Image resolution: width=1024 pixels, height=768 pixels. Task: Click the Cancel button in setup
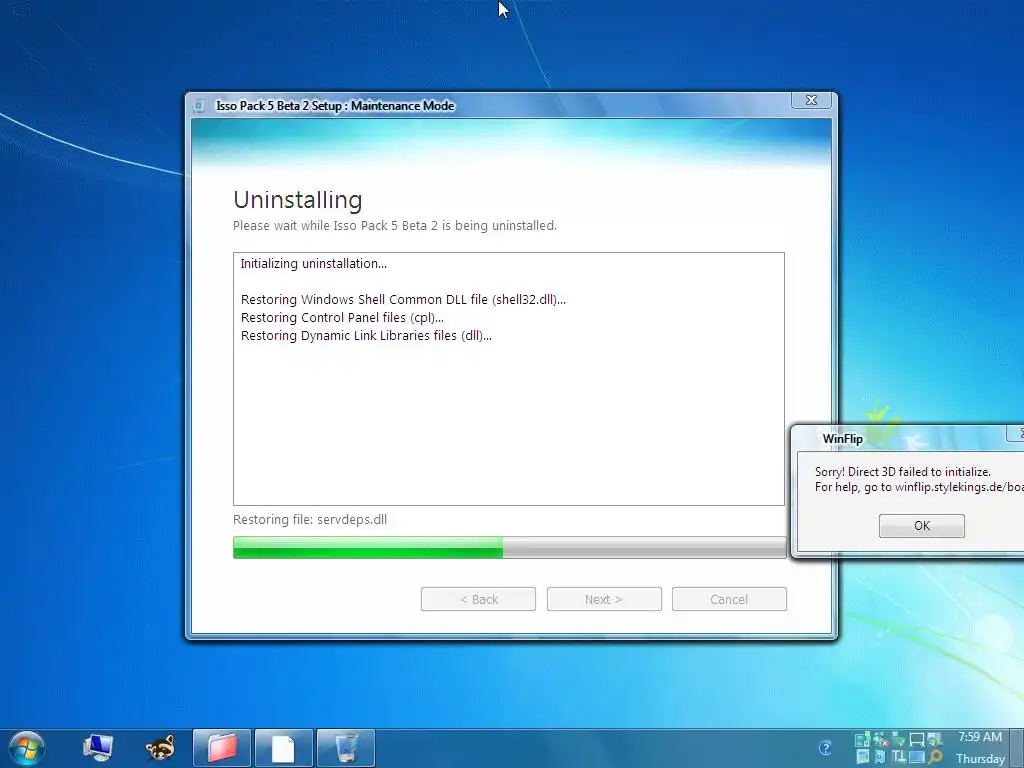coord(729,599)
